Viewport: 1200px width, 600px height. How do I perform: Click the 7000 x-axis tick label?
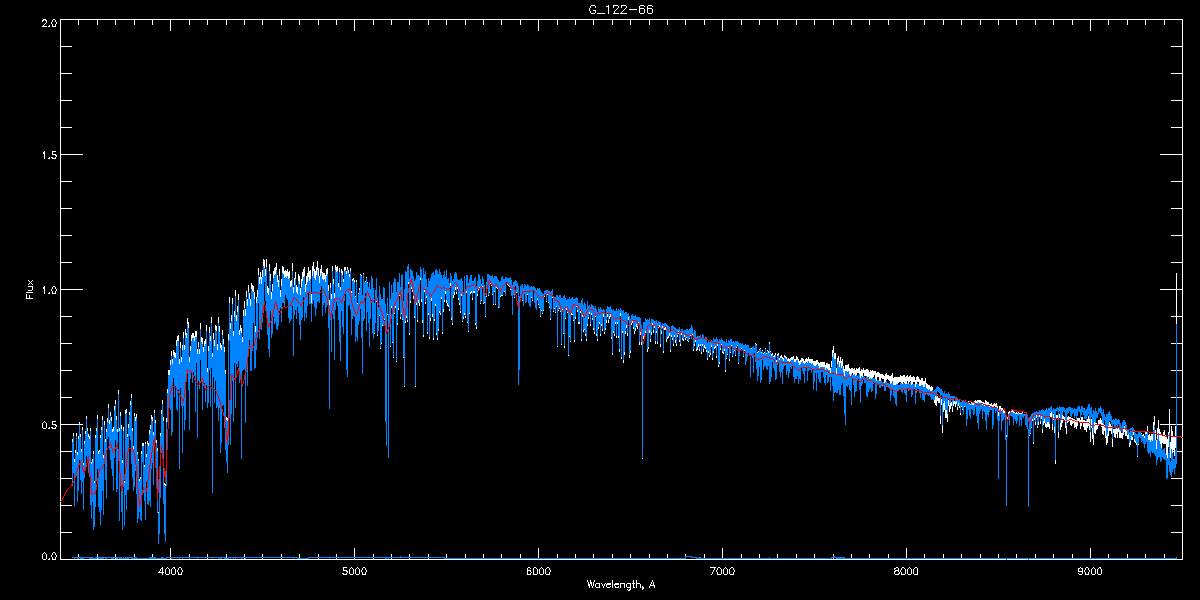[722, 572]
